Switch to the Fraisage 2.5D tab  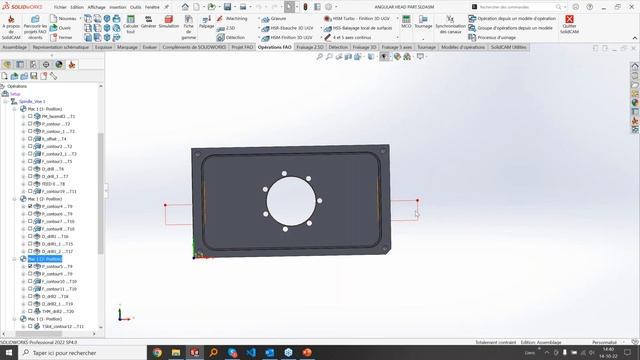310,47
